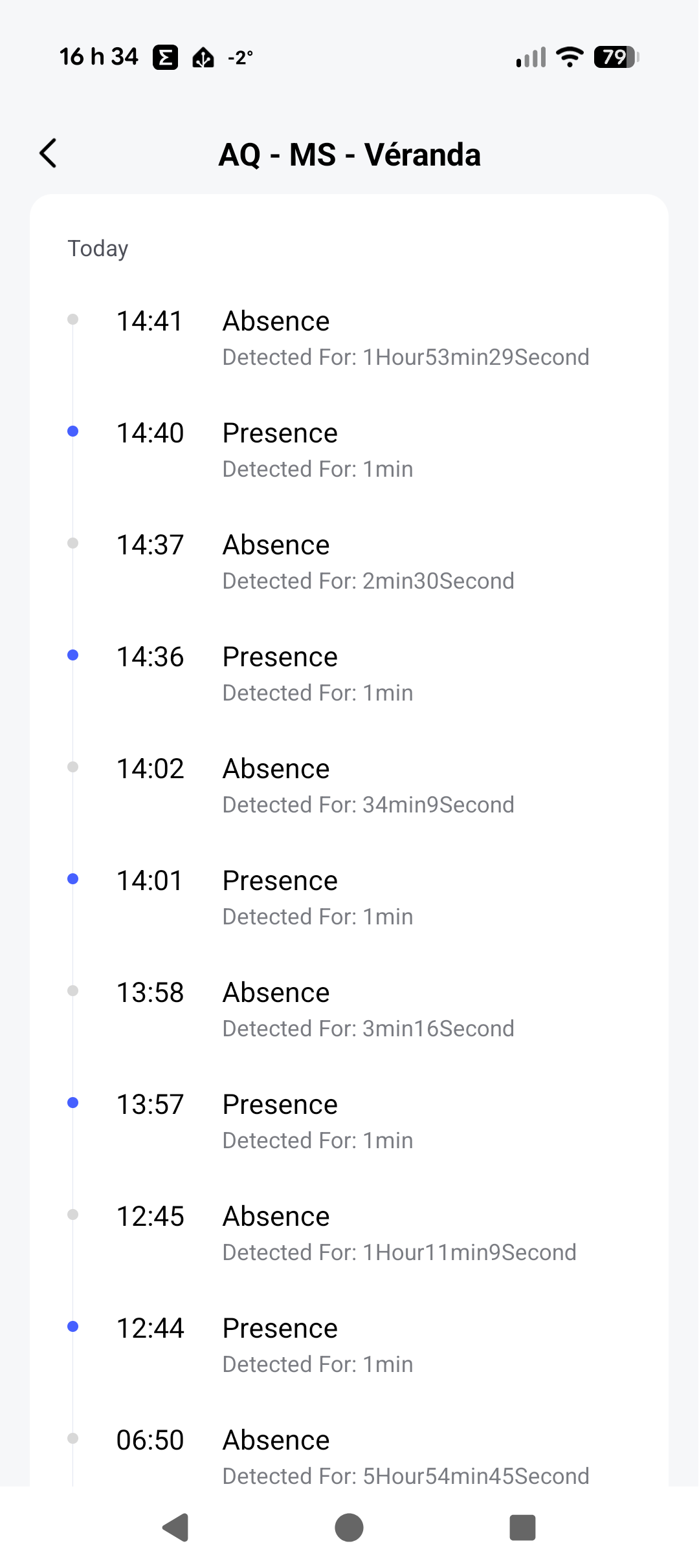Open recent apps square button
Image resolution: width=699 pixels, height=1568 pixels.
[x=522, y=1527]
